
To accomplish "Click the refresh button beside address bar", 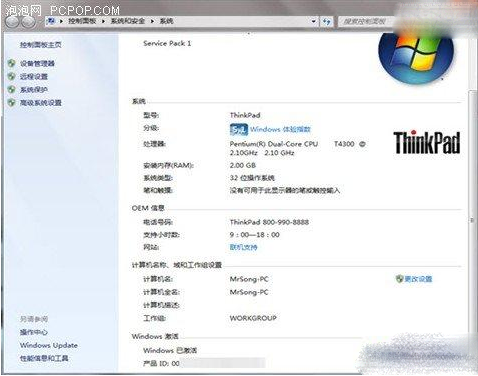I will pyautogui.click(x=327, y=22).
